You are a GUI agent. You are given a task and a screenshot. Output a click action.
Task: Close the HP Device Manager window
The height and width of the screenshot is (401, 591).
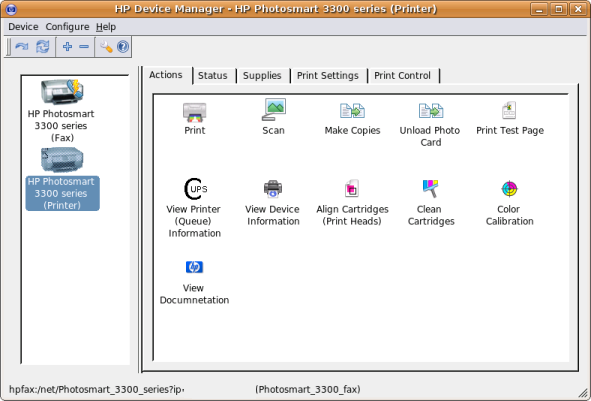click(x=578, y=9)
